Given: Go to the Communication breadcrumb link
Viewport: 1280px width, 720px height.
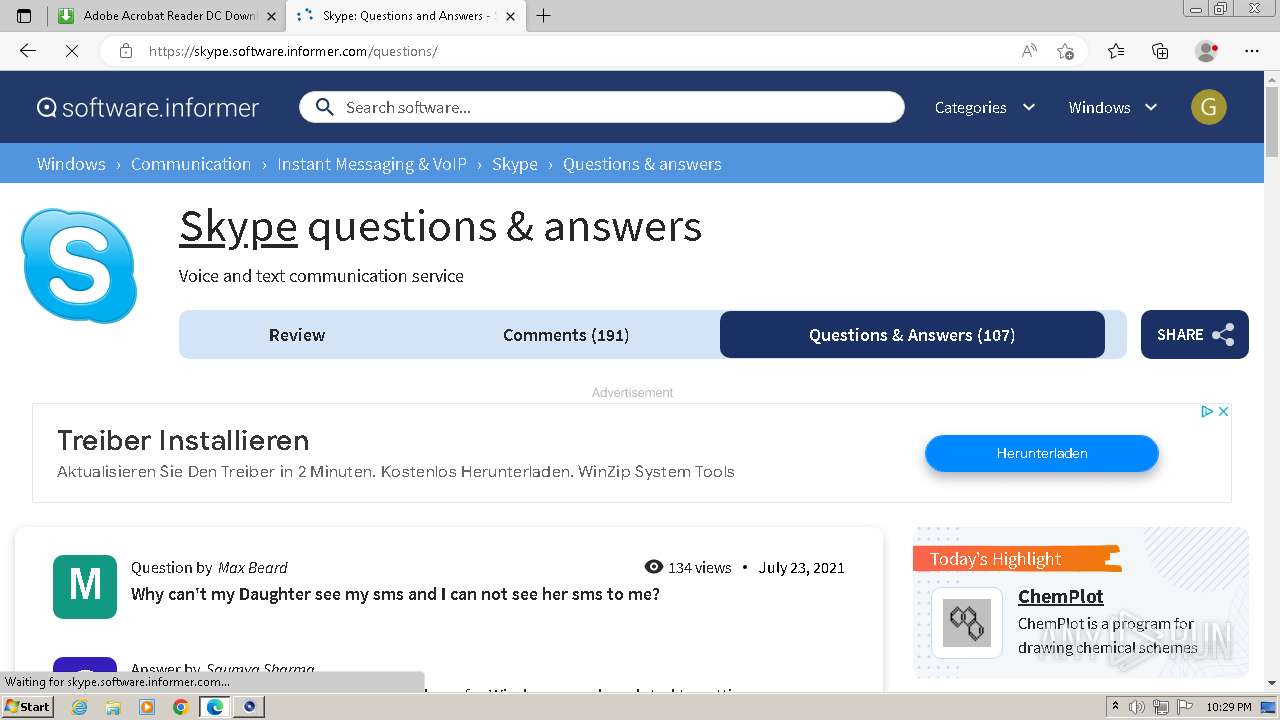Looking at the screenshot, I should 191,164.
